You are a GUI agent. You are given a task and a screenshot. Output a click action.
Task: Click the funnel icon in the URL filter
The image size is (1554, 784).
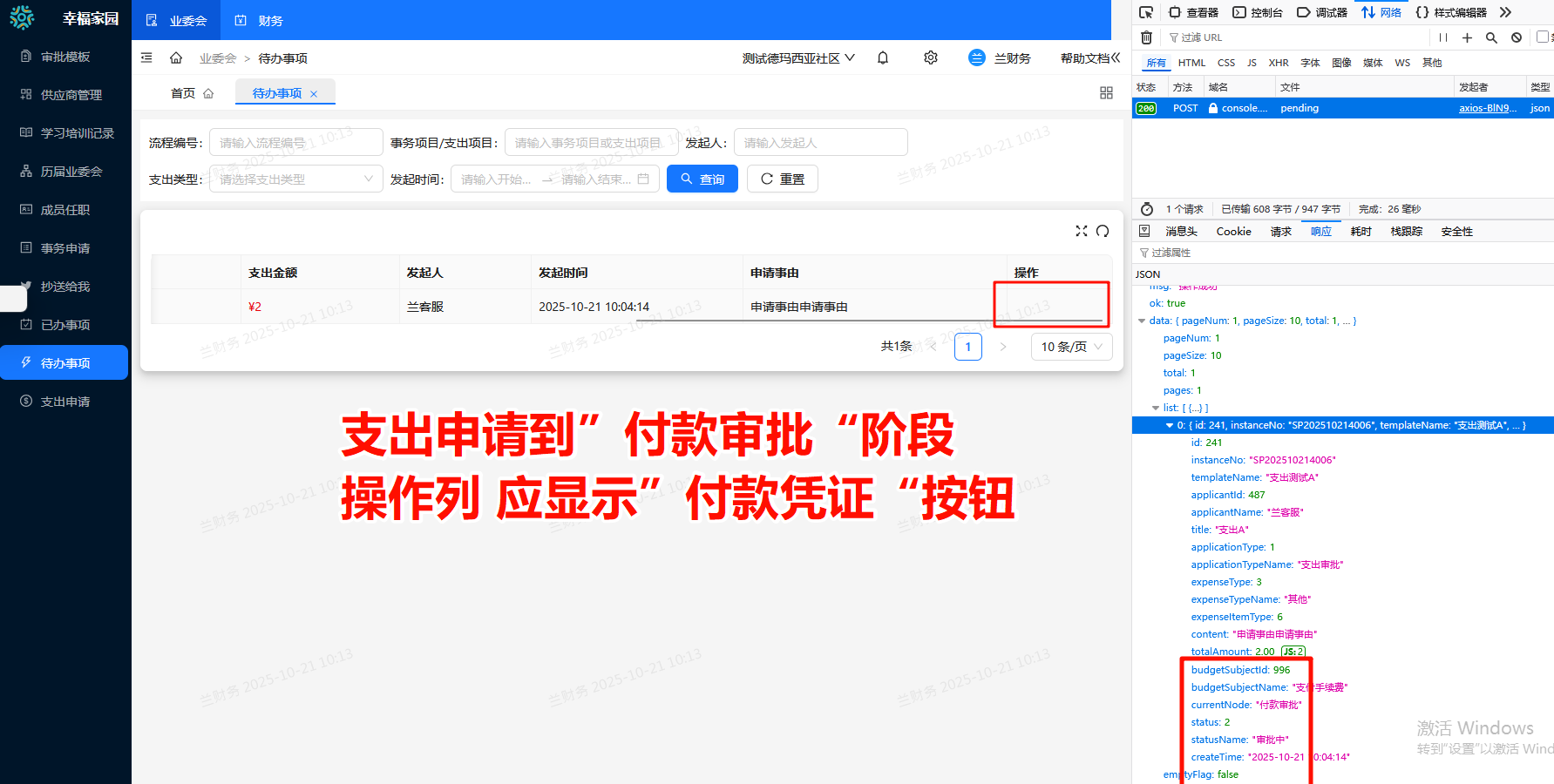click(1173, 37)
